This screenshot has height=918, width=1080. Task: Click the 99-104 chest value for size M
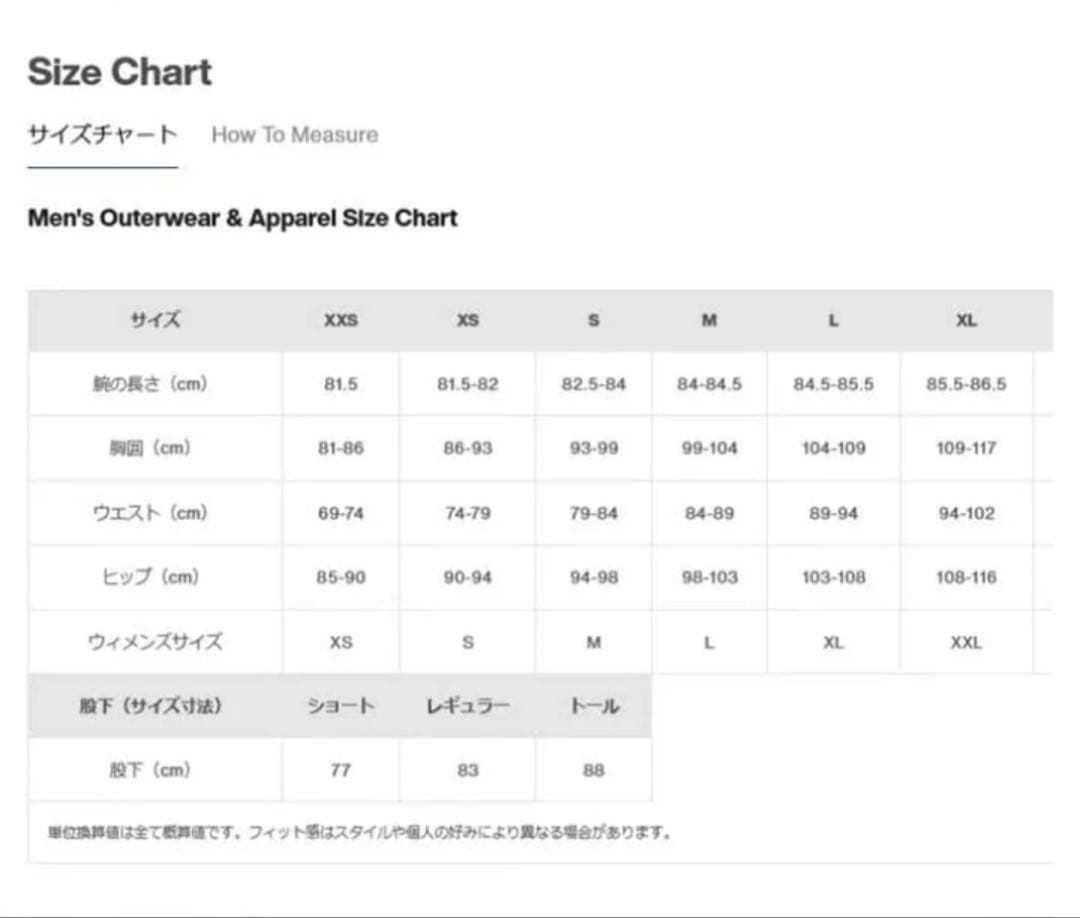[709, 448]
